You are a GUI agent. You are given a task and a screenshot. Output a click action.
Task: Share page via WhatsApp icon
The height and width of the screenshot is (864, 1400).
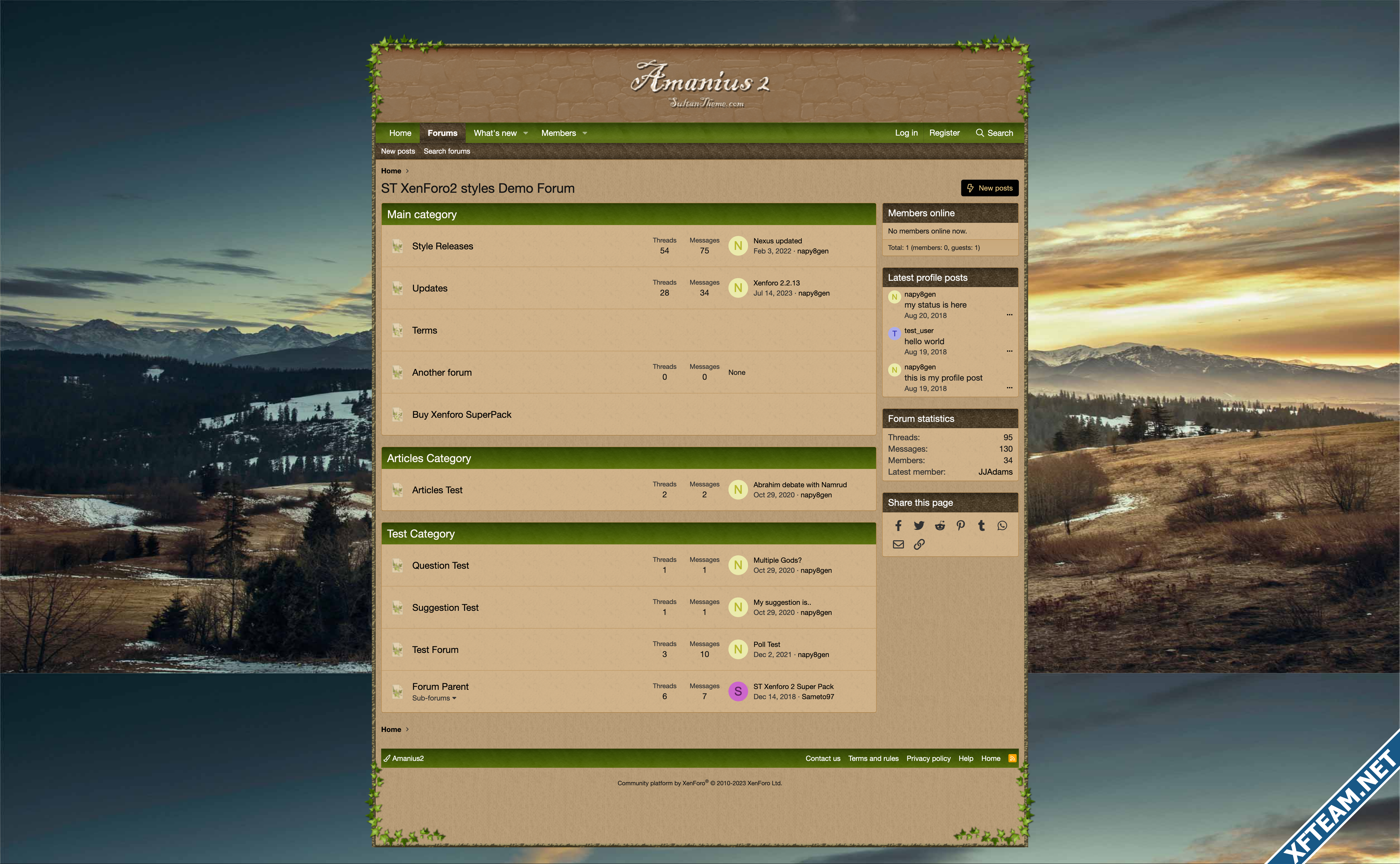(x=1002, y=526)
